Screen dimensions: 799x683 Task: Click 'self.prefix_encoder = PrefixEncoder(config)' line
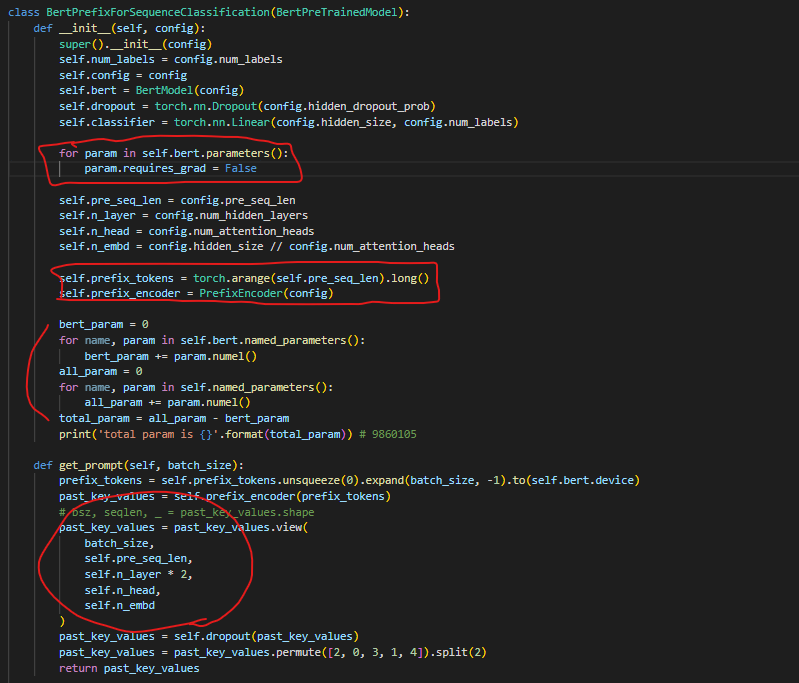(196, 293)
